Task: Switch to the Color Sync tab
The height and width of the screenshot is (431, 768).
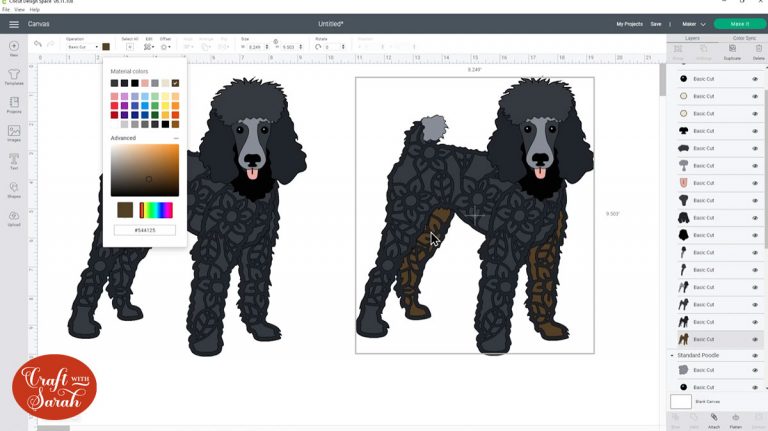Action: [743, 38]
